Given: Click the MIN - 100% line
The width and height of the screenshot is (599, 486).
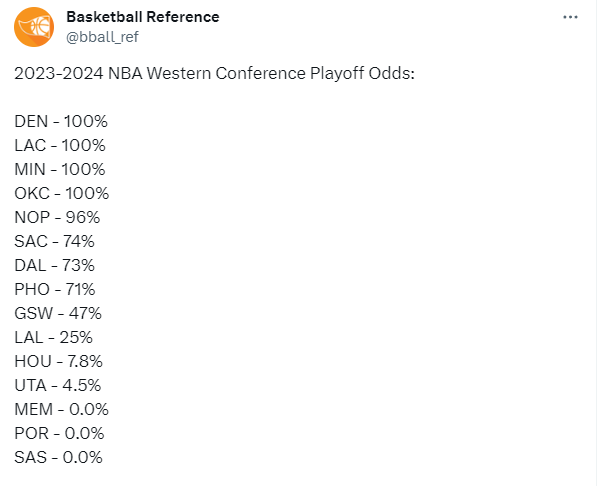Looking at the screenshot, I should click(60, 169).
